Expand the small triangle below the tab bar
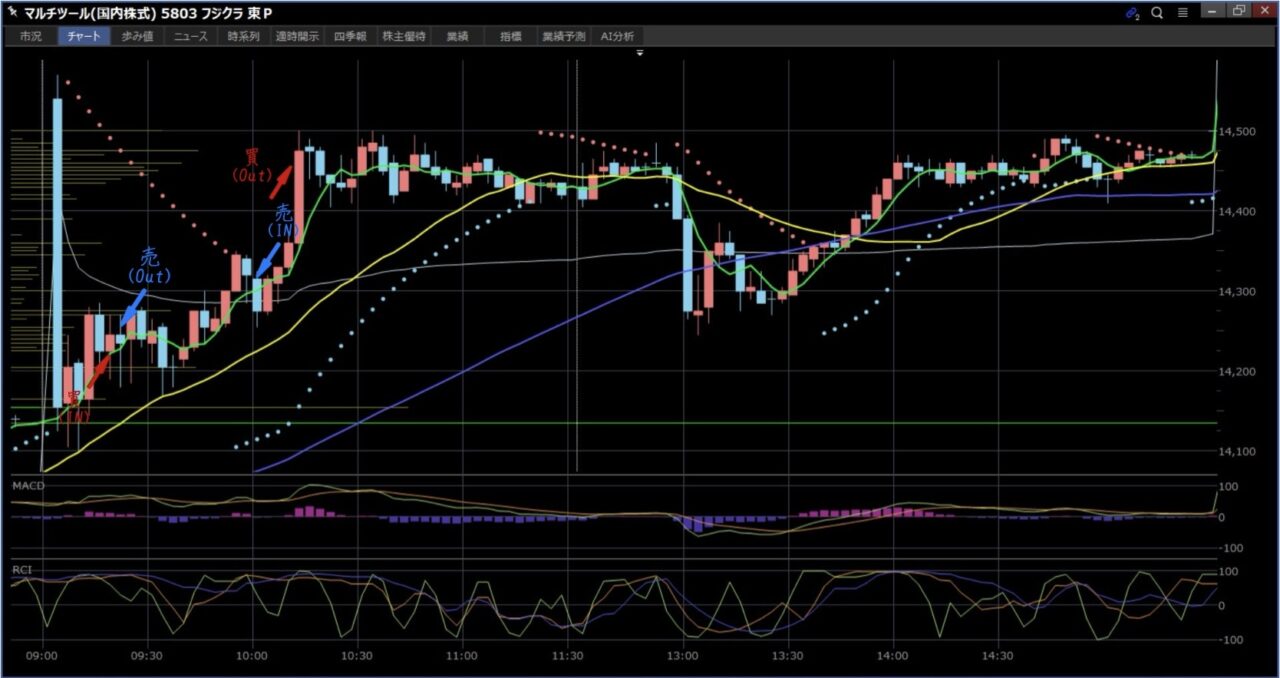 (x=640, y=52)
